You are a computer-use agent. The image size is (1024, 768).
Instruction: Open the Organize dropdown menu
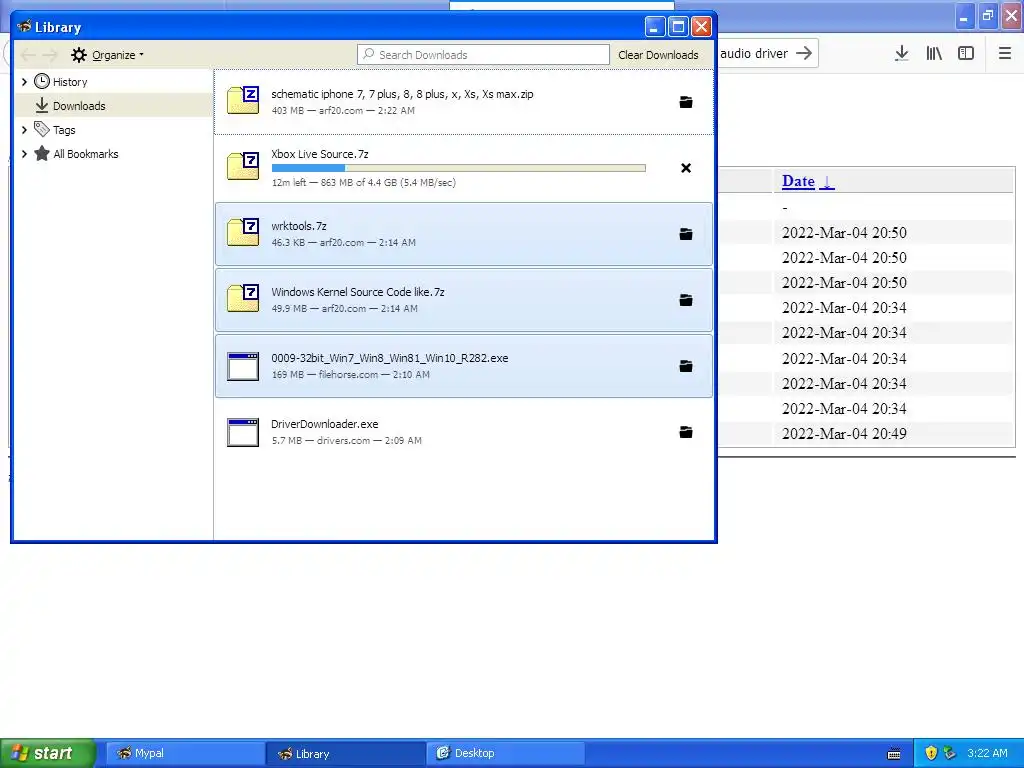coord(108,55)
